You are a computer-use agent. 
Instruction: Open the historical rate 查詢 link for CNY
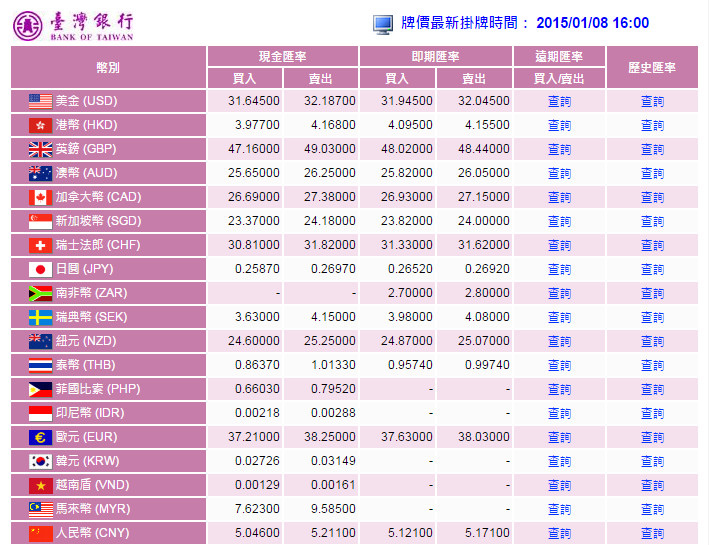tap(652, 533)
